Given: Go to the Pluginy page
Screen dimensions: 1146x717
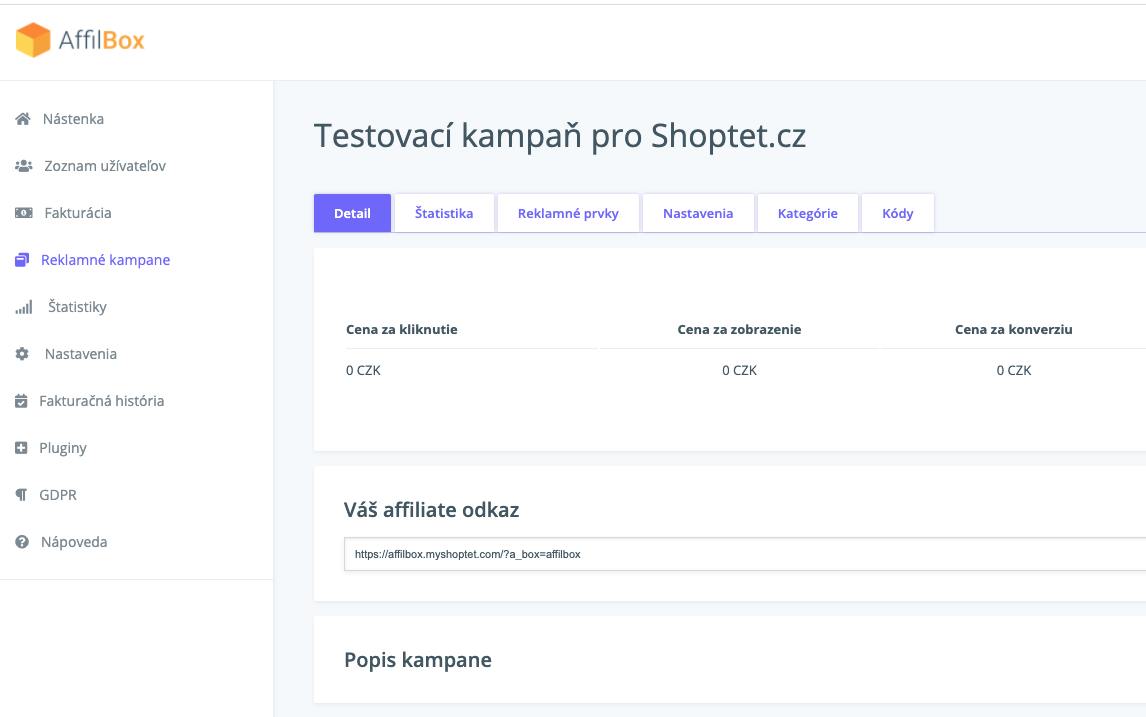Looking at the screenshot, I should pyautogui.click(x=63, y=448).
